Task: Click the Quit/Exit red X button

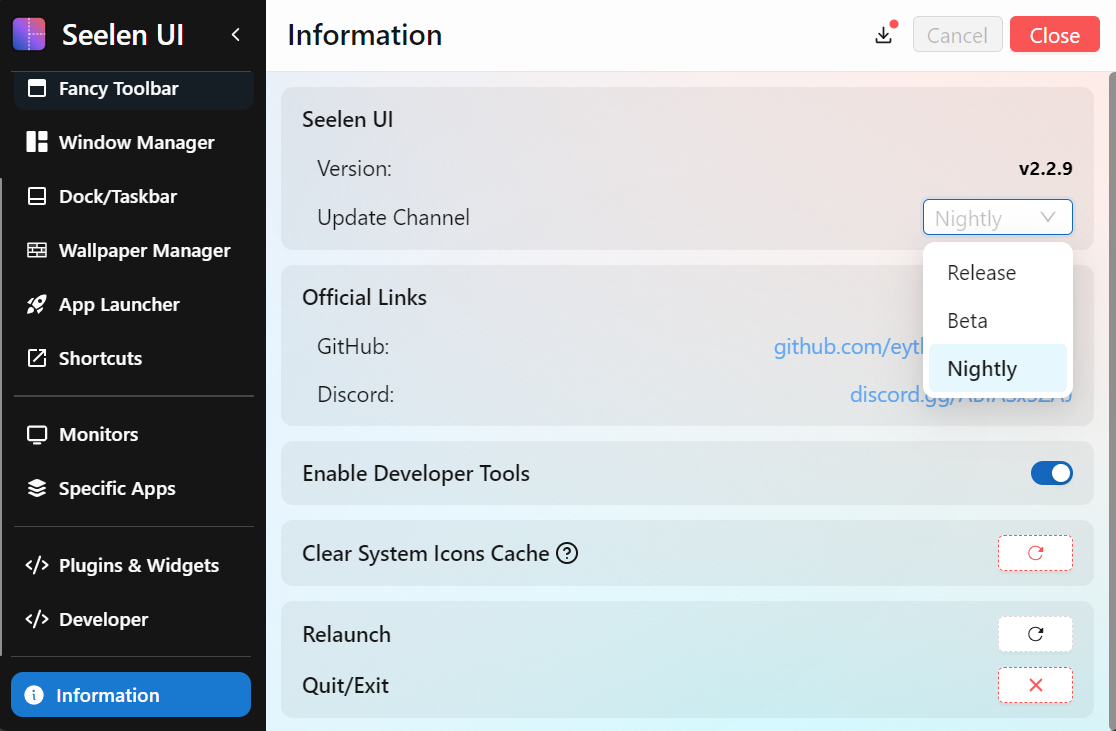Action: coord(1035,685)
